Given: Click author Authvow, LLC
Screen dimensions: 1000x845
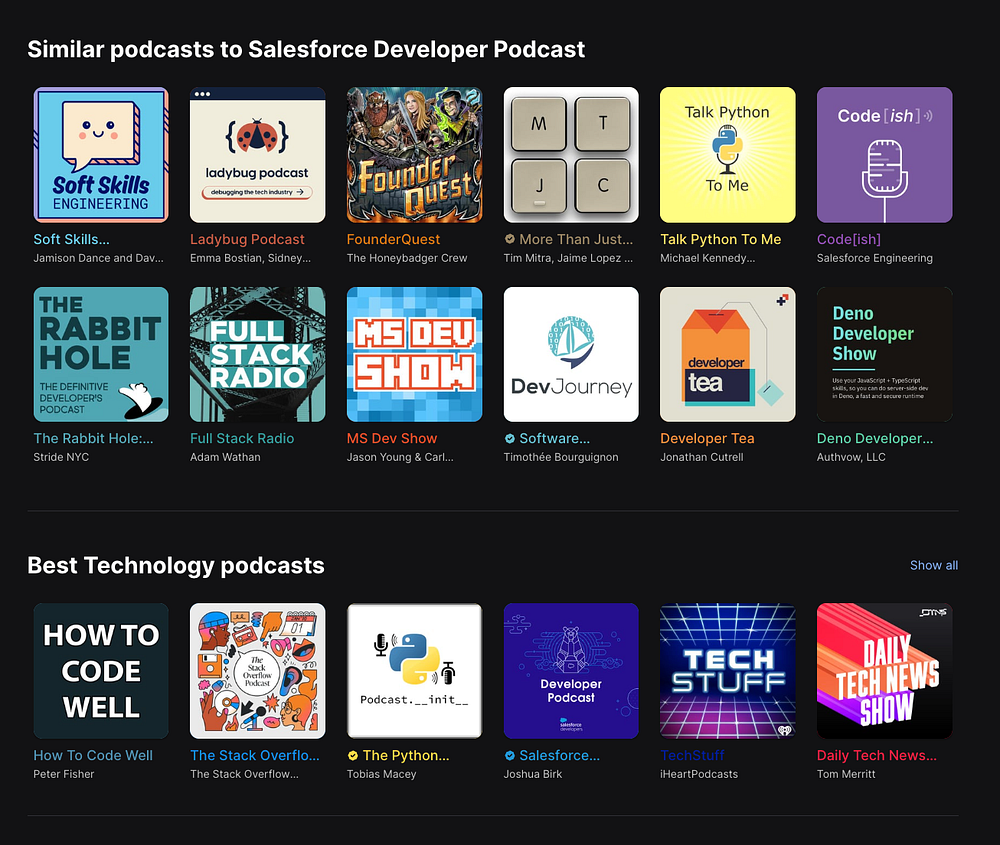Looking at the screenshot, I should [x=851, y=457].
